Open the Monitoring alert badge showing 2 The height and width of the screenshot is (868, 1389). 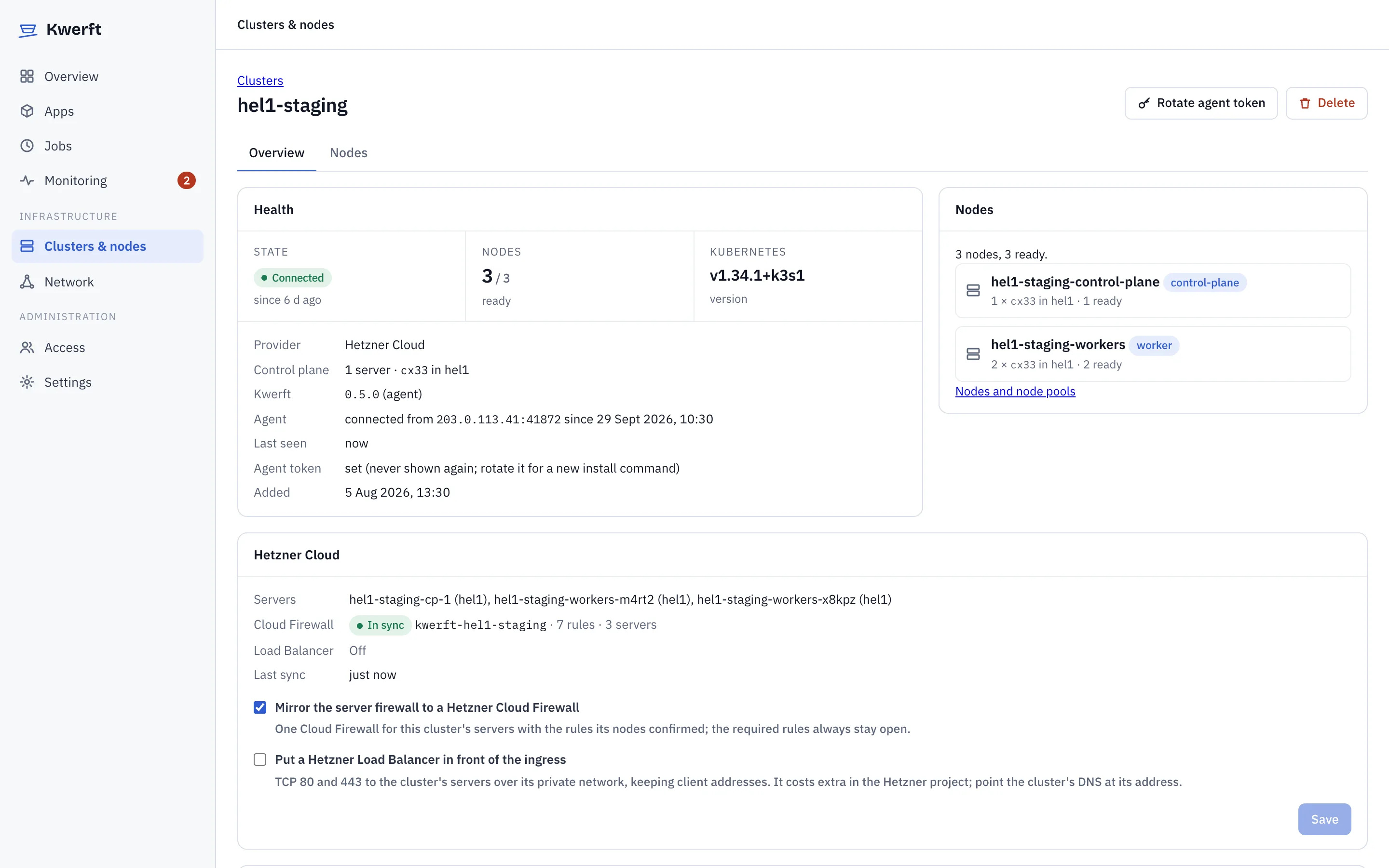187,180
